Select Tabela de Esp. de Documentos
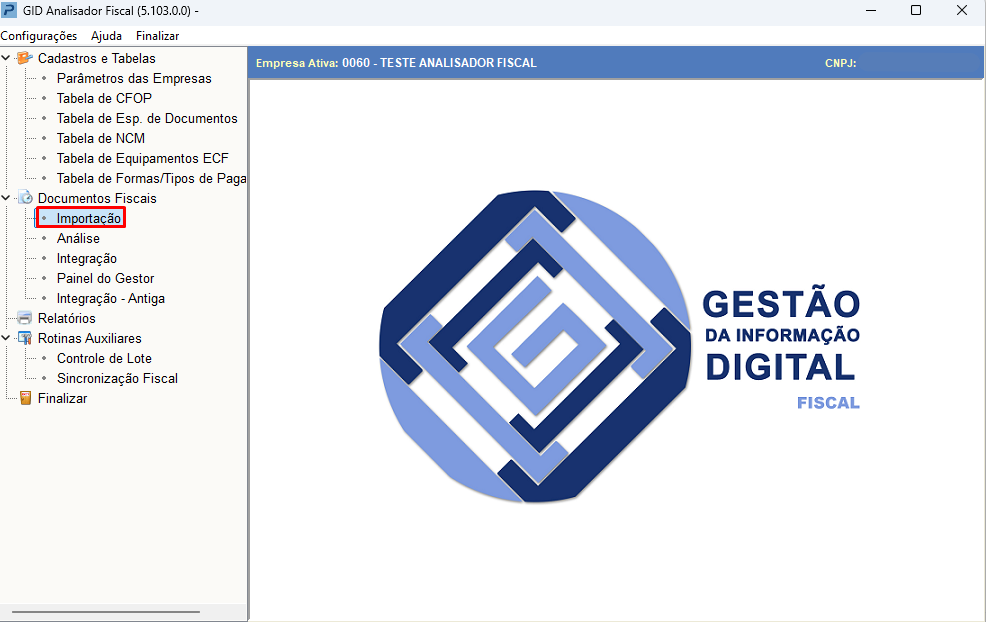986x622 pixels. pos(147,118)
